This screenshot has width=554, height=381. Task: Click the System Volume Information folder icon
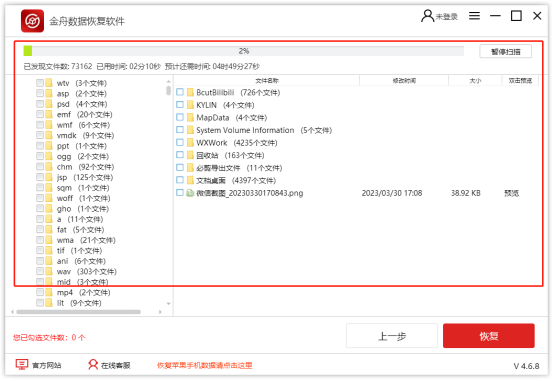click(x=190, y=130)
